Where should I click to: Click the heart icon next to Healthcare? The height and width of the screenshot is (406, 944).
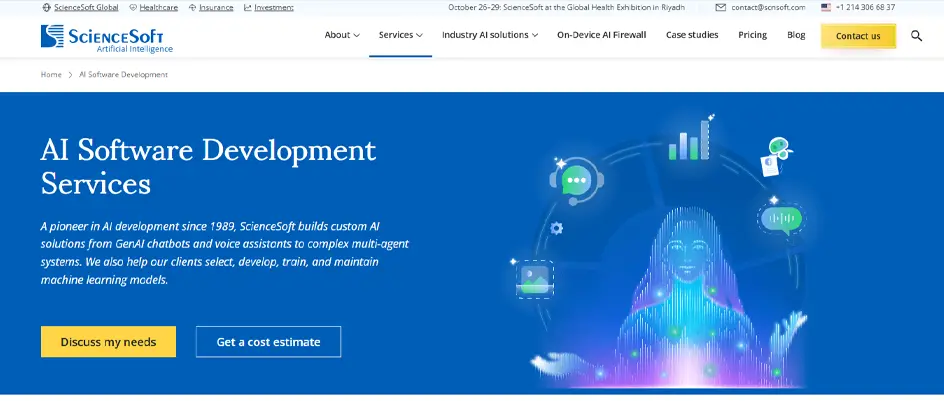tap(133, 8)
